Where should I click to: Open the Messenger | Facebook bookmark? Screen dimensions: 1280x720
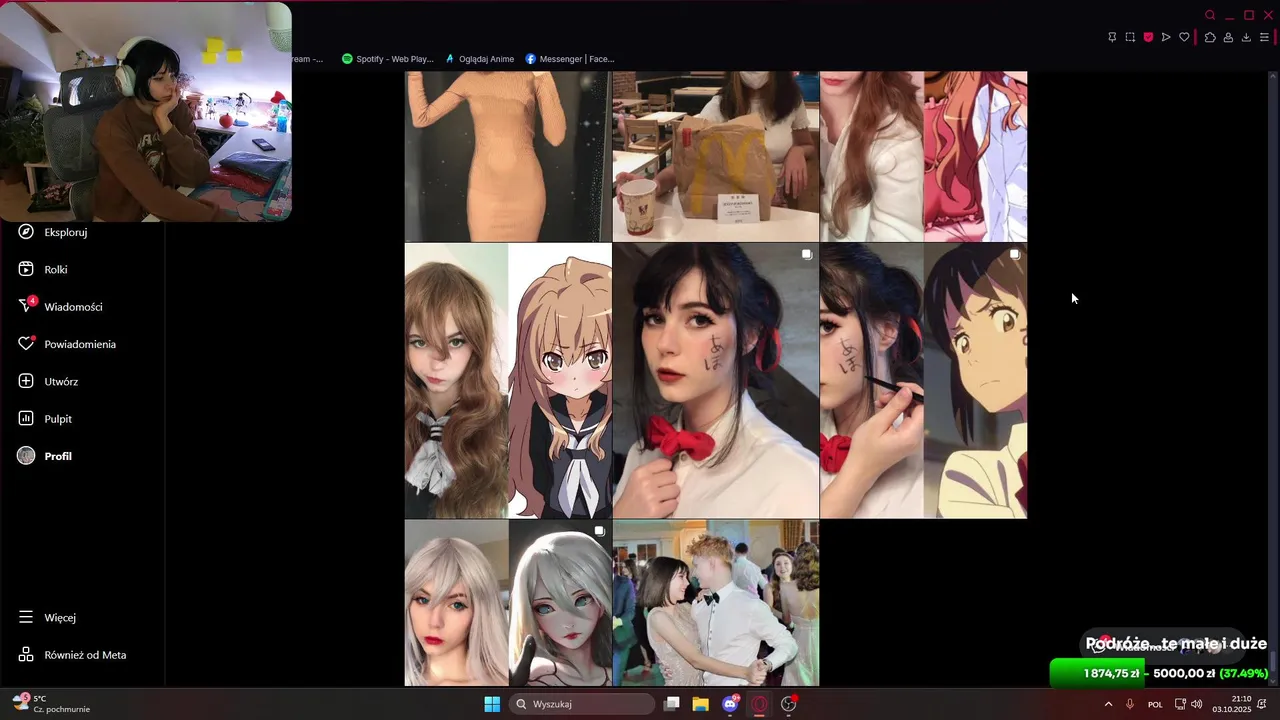pos(569,59)
